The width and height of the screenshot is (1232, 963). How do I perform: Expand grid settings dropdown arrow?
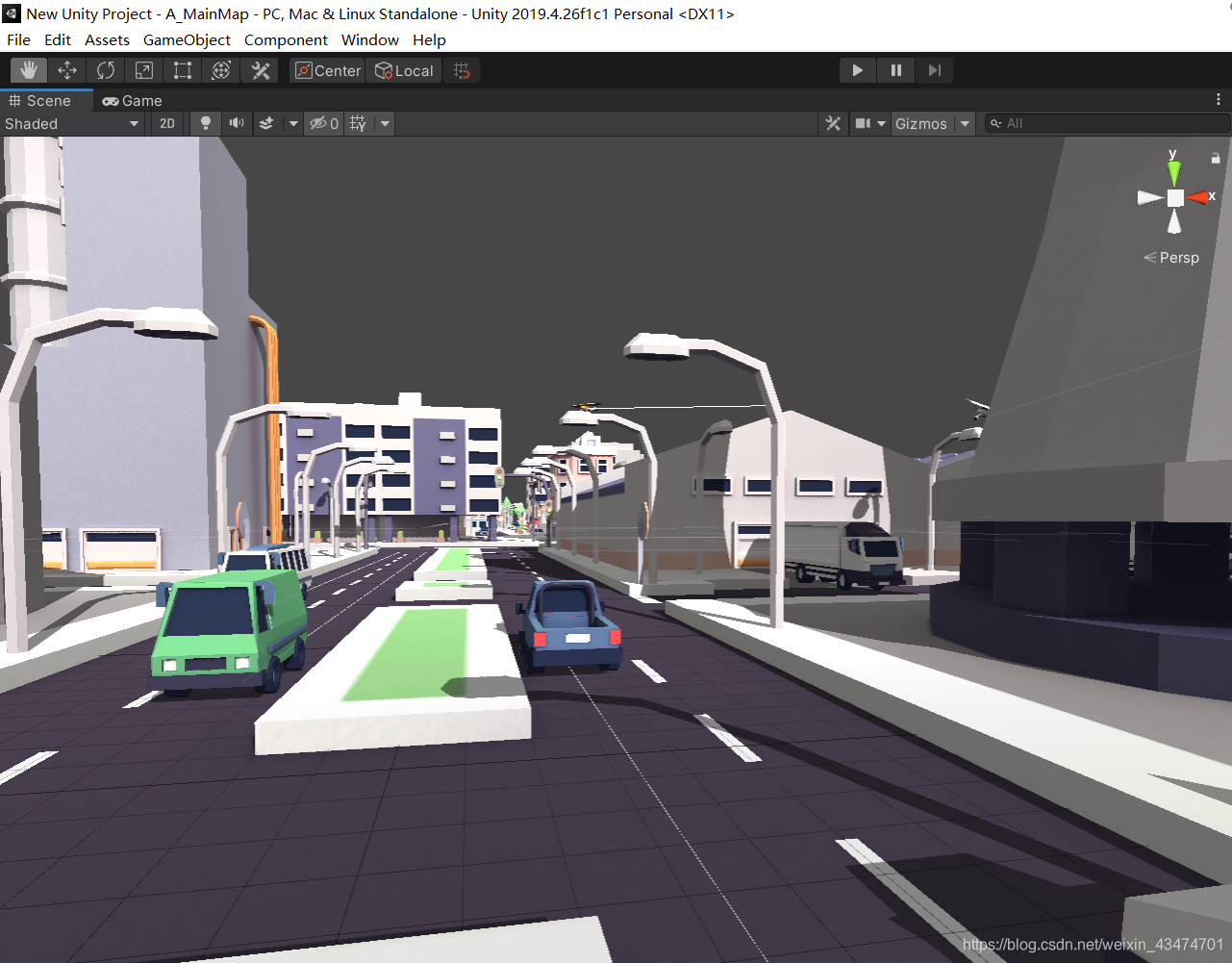385,123
